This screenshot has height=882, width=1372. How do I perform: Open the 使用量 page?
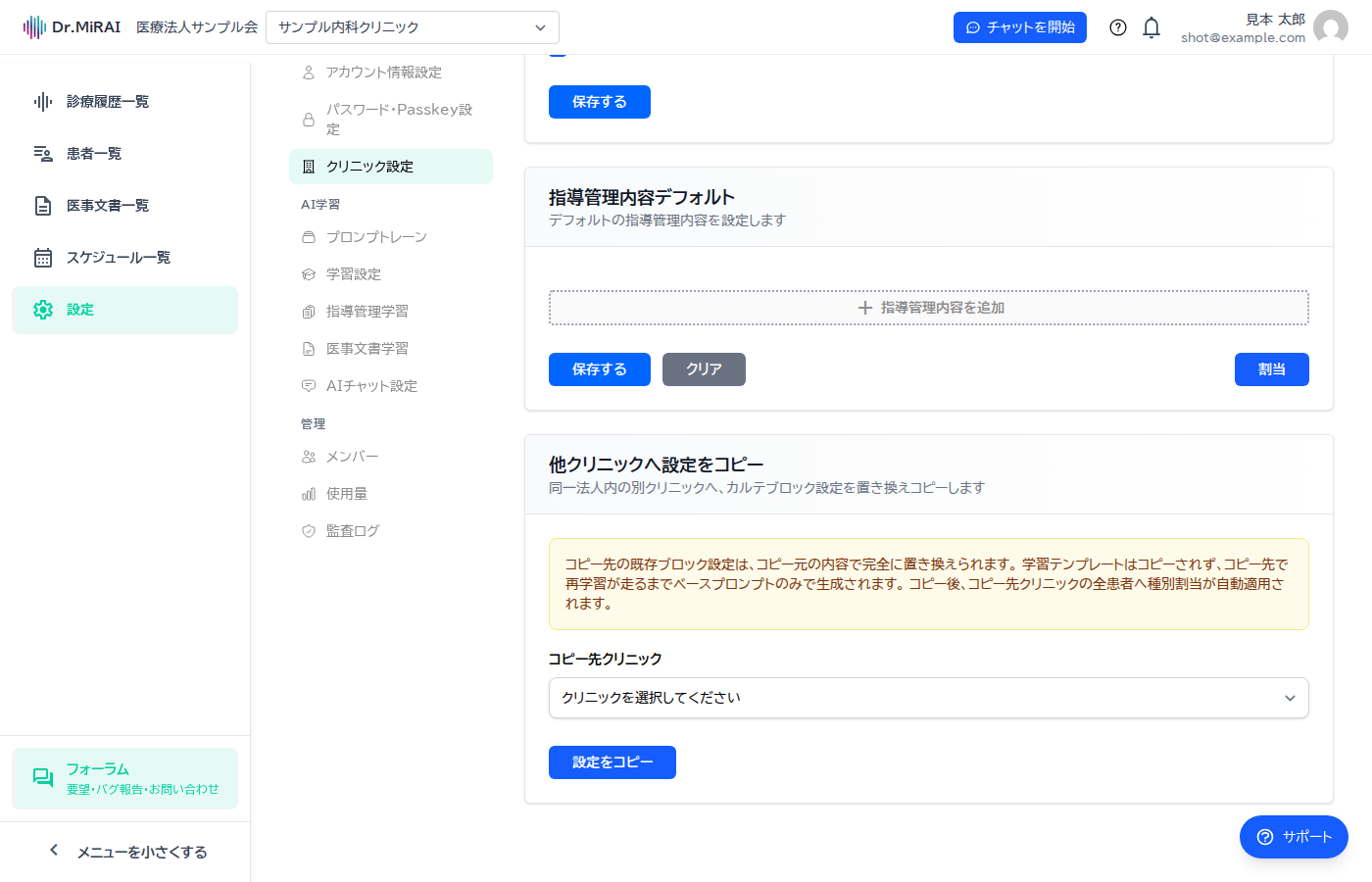(x=391, y=494)
